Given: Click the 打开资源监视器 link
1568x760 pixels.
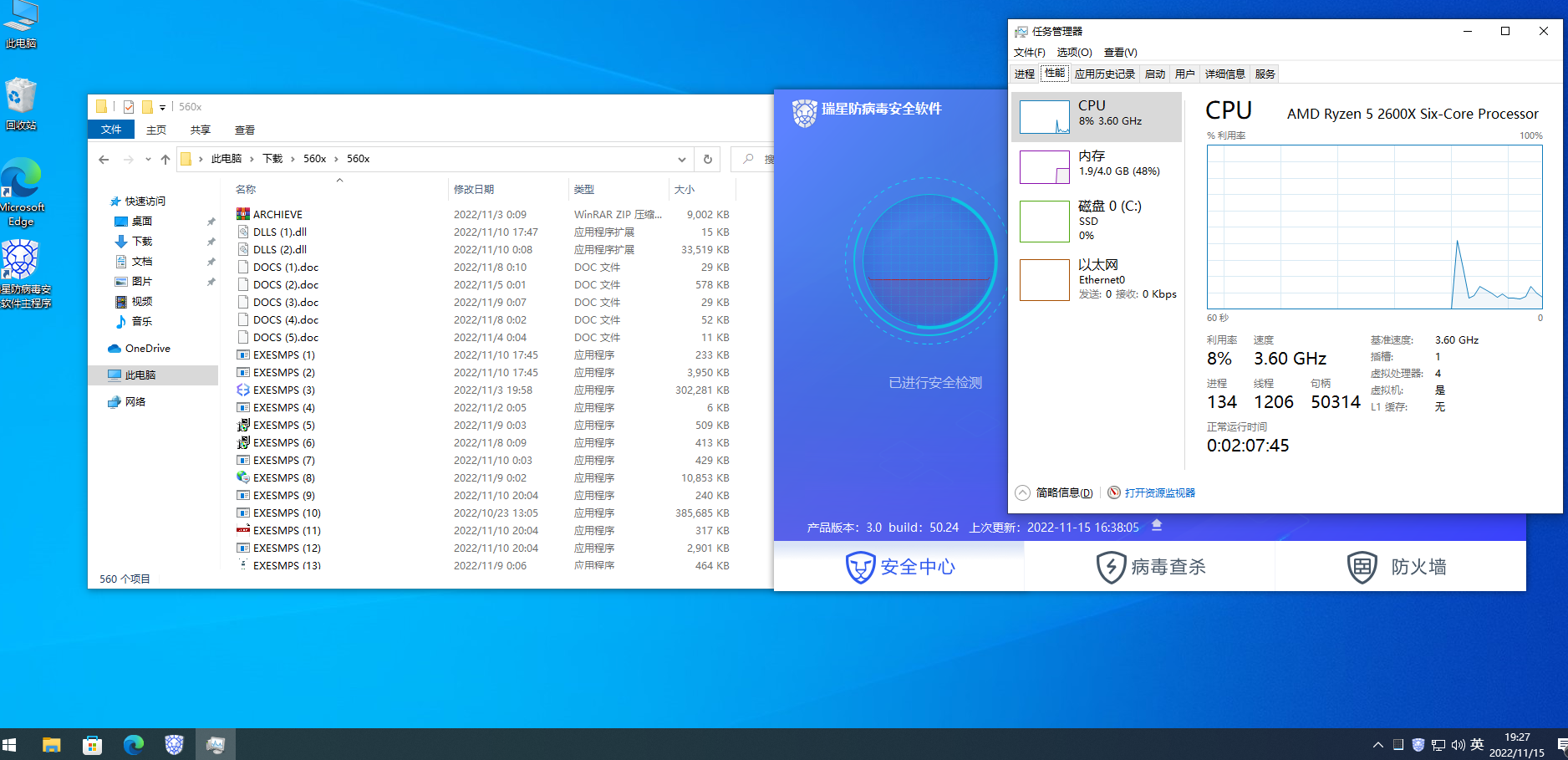Looking at the screenshot, I should pyautogui.click(x=1159, y=492).
